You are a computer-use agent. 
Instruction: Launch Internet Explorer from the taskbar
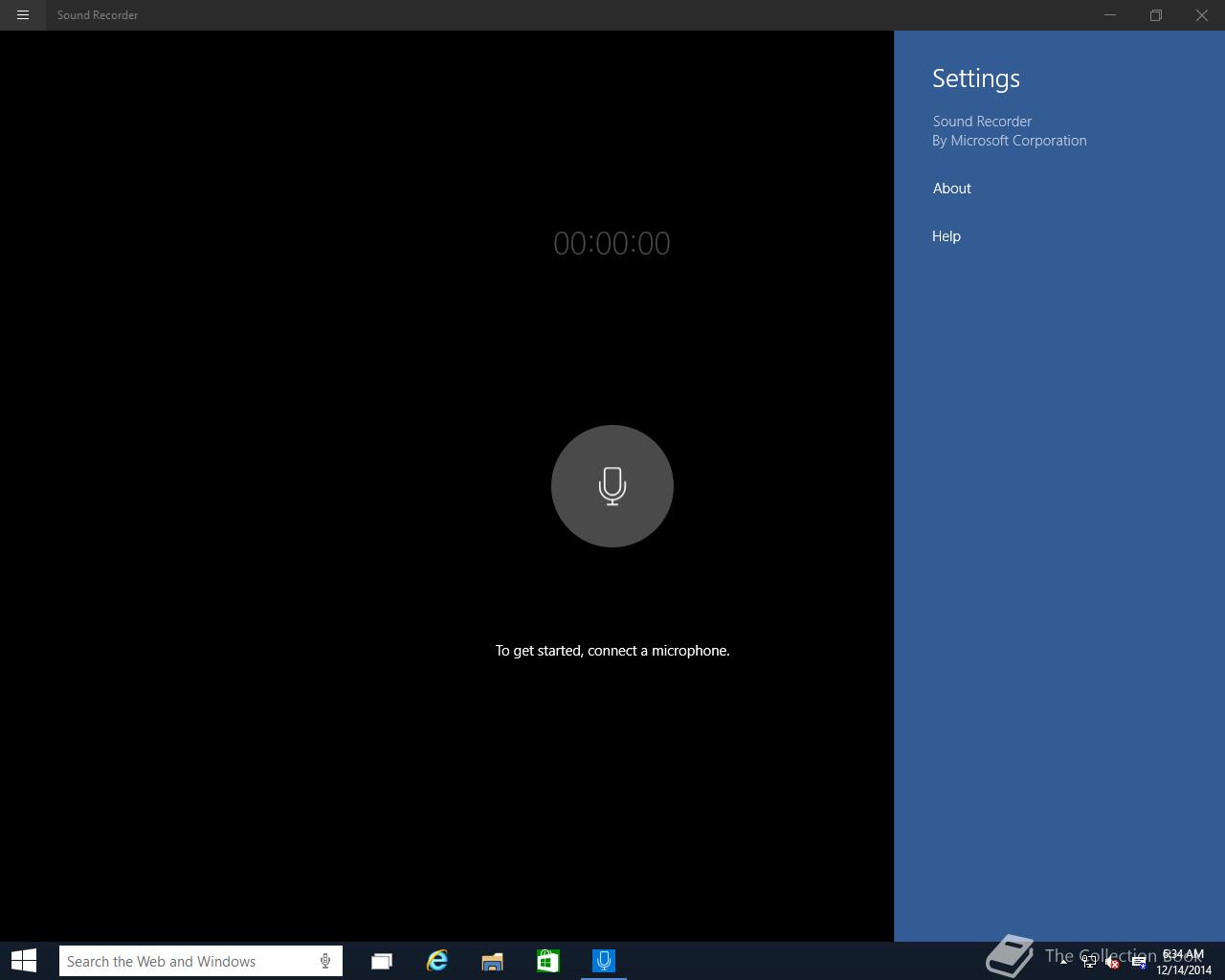[x=436, y=961]
